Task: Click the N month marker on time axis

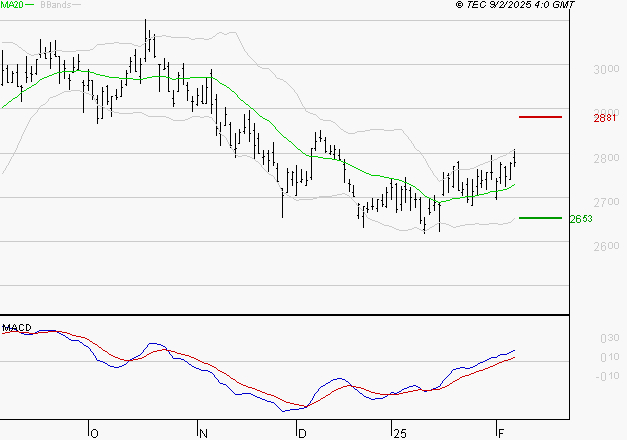Action: [203, 434]
